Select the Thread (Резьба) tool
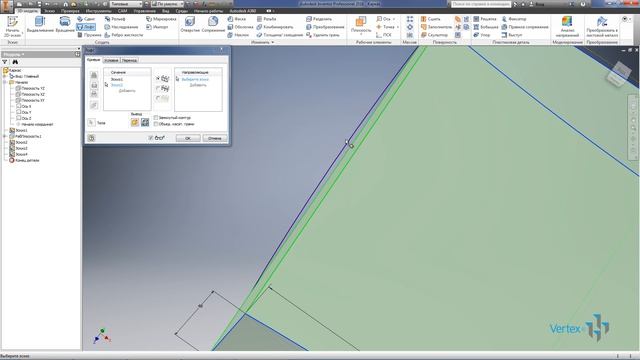The image size is (640, 360). pos(267,19)
